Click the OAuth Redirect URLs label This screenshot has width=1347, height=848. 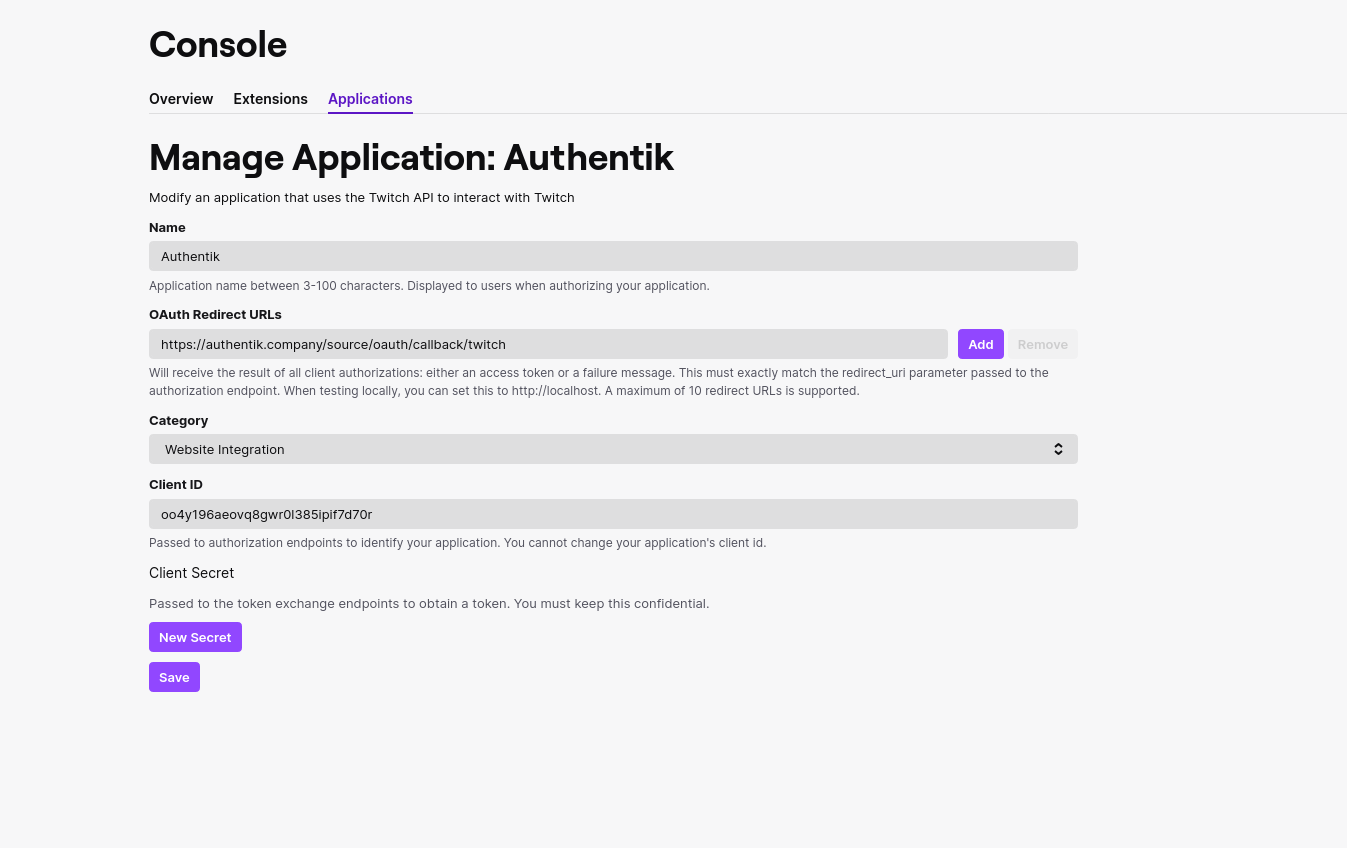[x=215, y=314]
